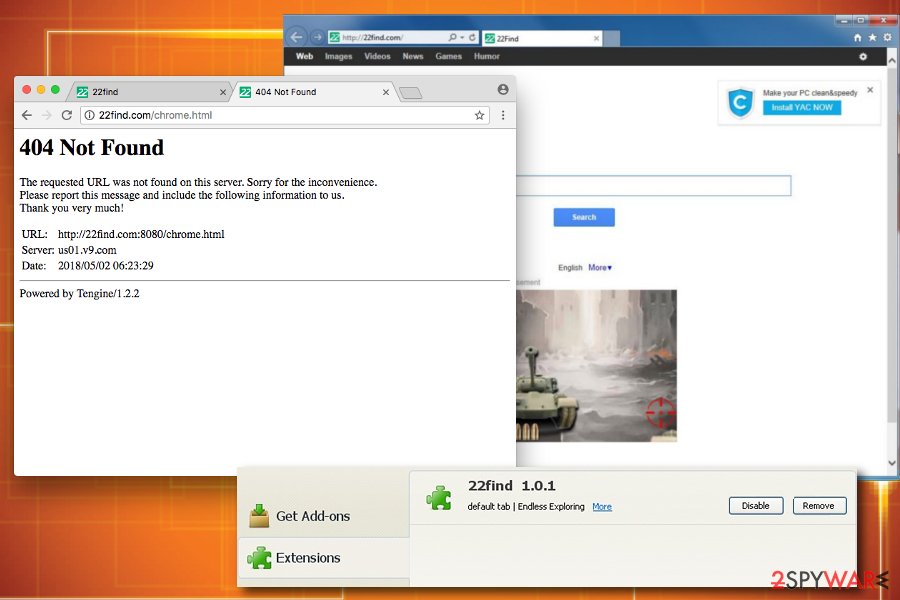Select Videos in the 22find navigation bar
This screenshot has height=600, width=900.
[377, 56]
